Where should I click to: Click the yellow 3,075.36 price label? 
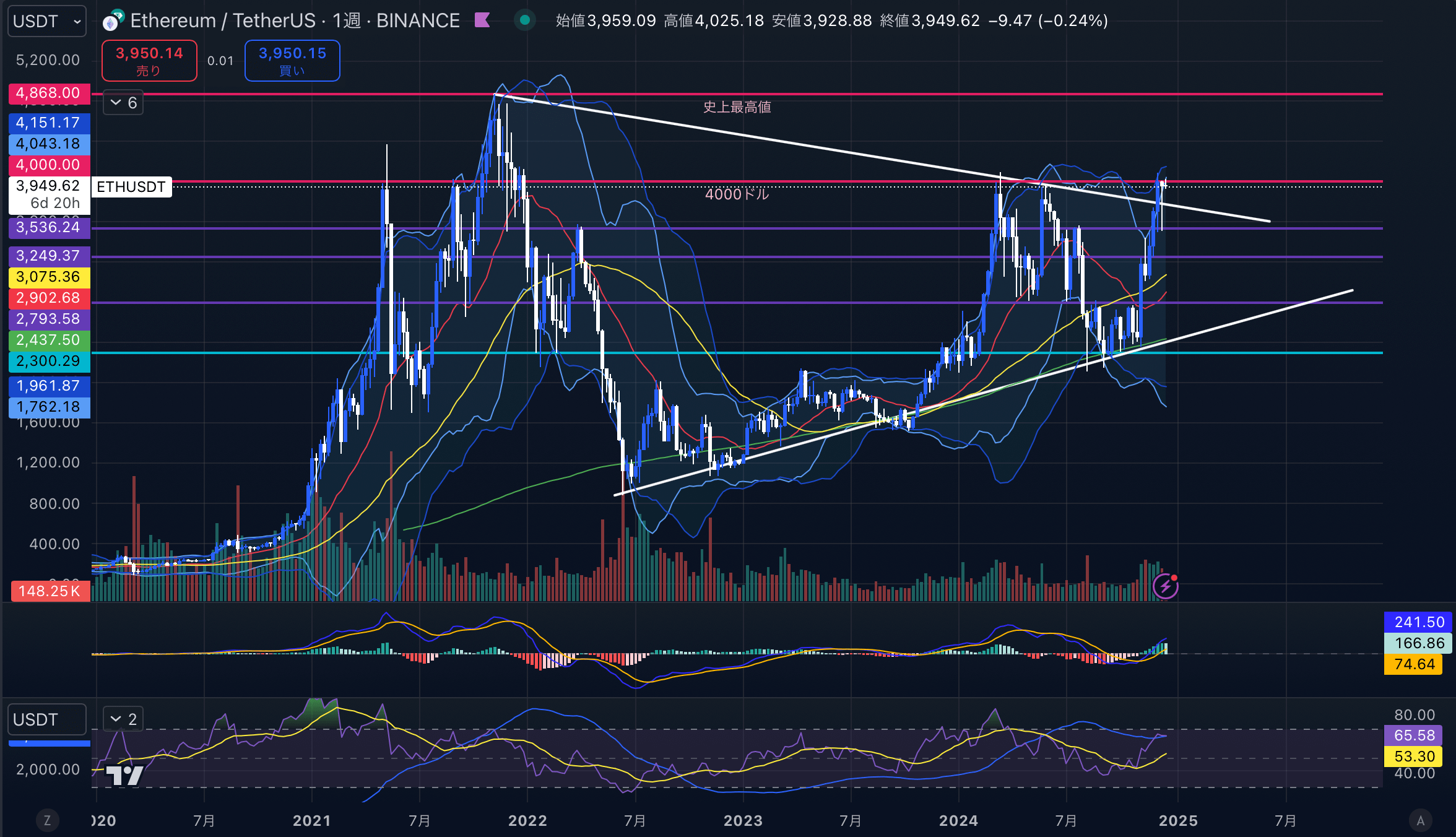[x=50, y=277]
